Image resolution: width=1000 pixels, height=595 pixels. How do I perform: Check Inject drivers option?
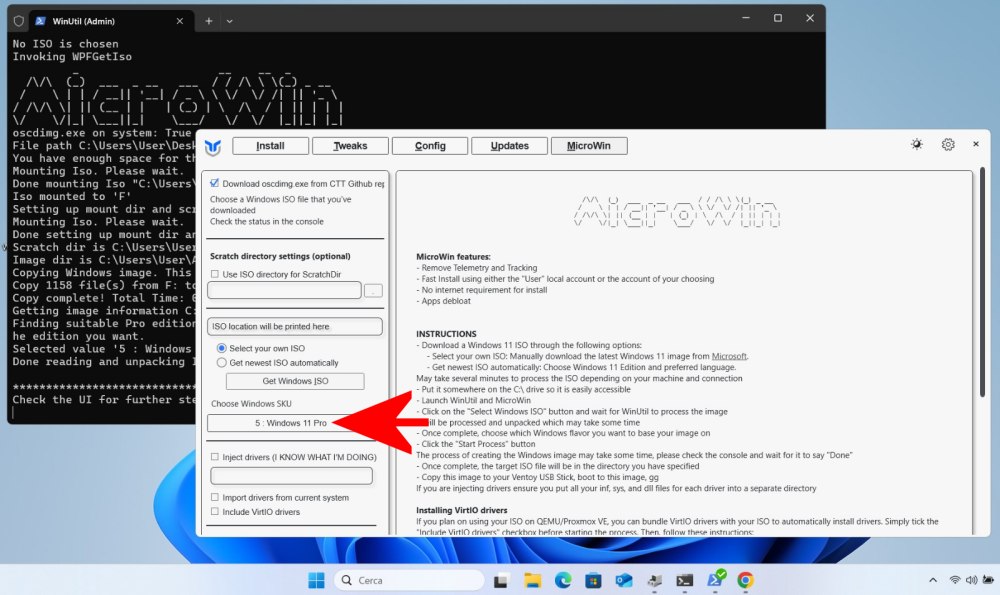tap(215, 457)
